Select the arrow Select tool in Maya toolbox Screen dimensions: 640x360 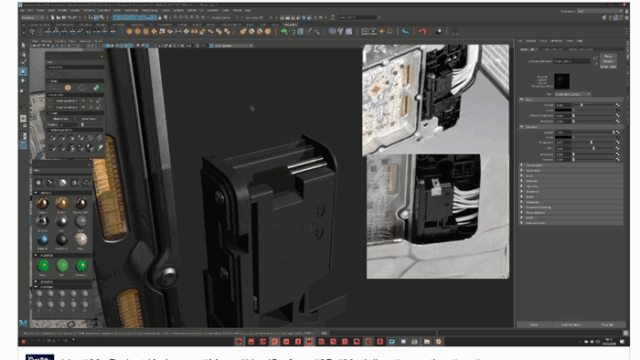pyautogui.click(x=23, y=45)
